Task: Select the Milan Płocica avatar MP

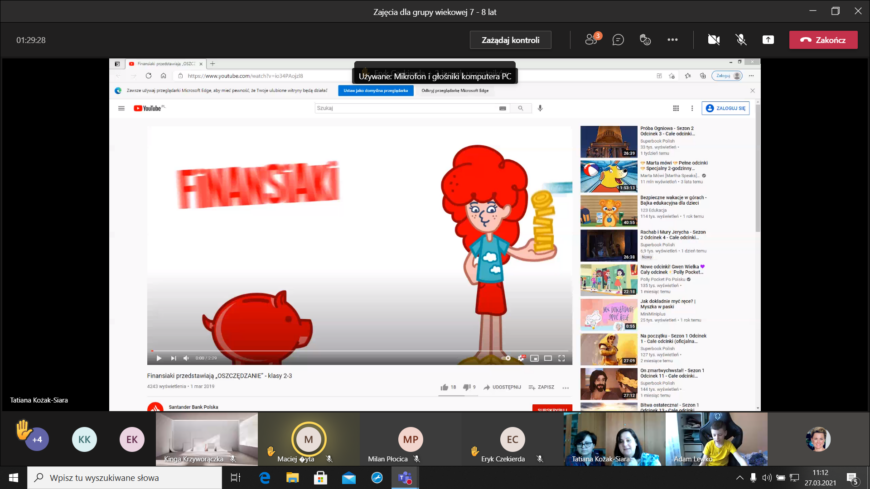Action: pyautogui.click(x=410, y=439)
